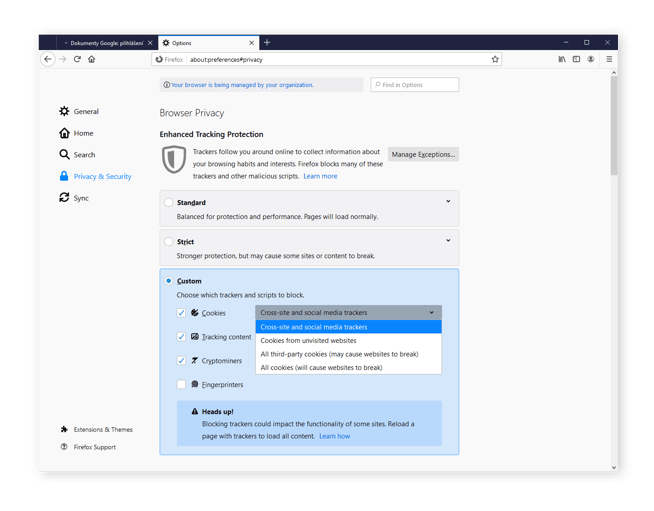
Task: Expand the Standard section chevron
Action: pos(448,201)
